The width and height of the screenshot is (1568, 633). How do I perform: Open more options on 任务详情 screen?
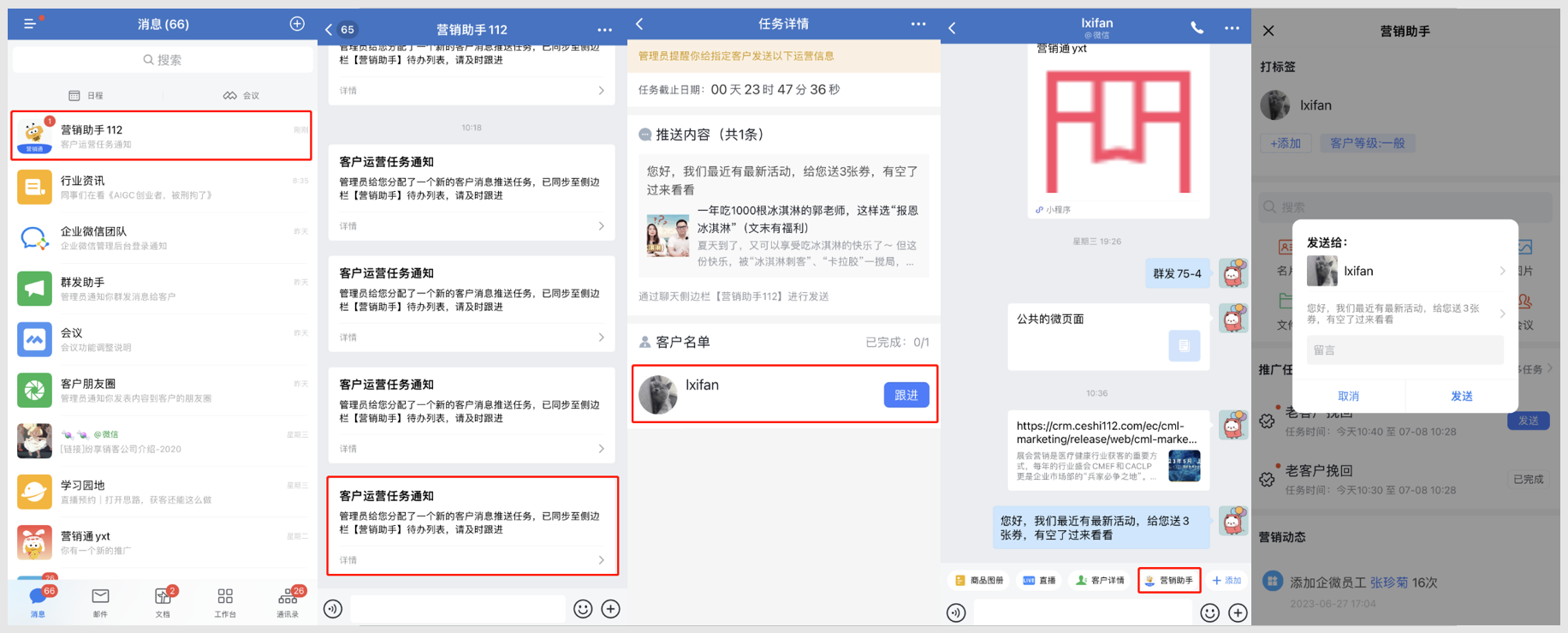pos(918,24)
